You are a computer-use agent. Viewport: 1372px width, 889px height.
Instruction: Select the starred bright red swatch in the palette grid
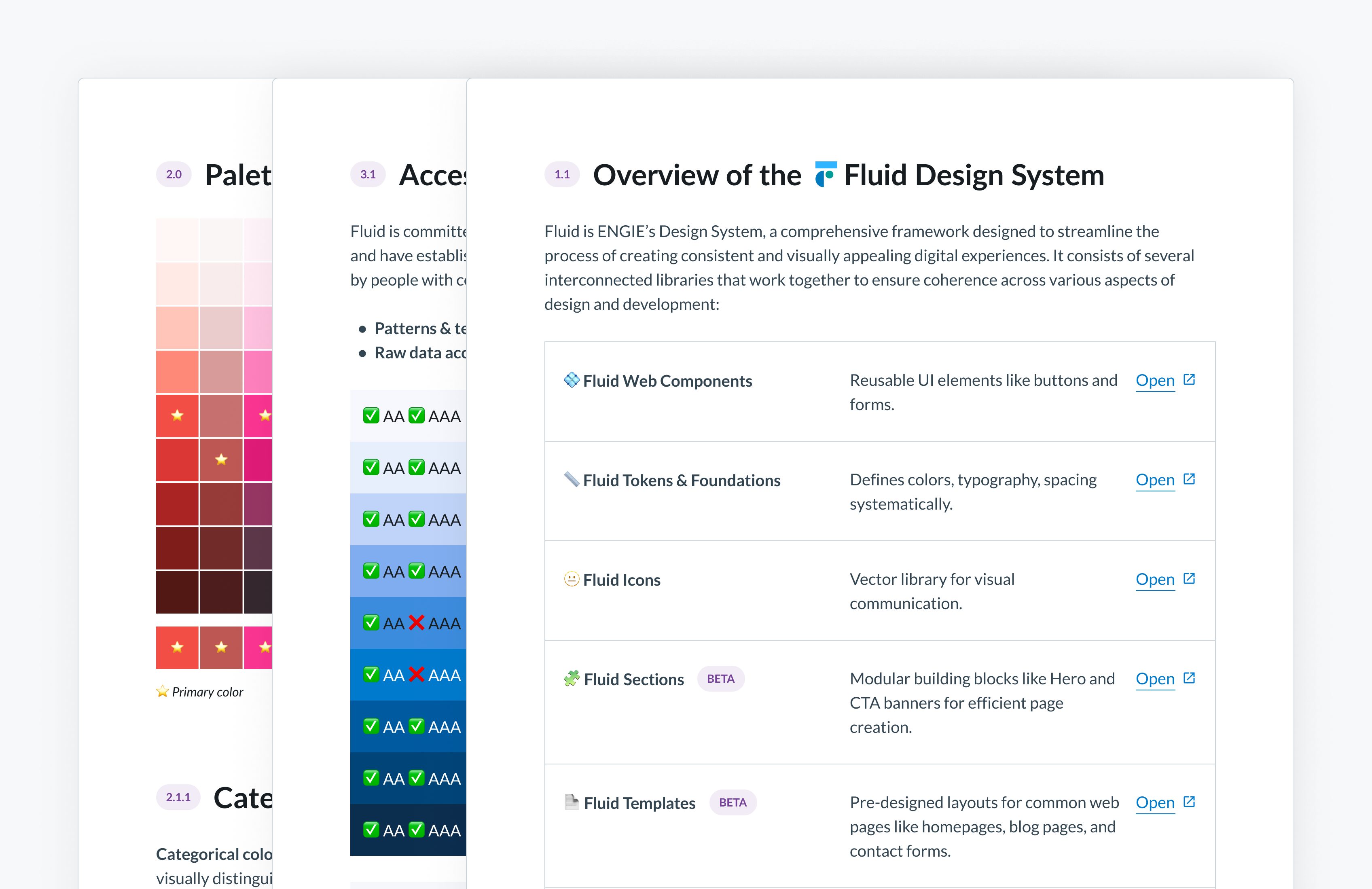(178, 416)
